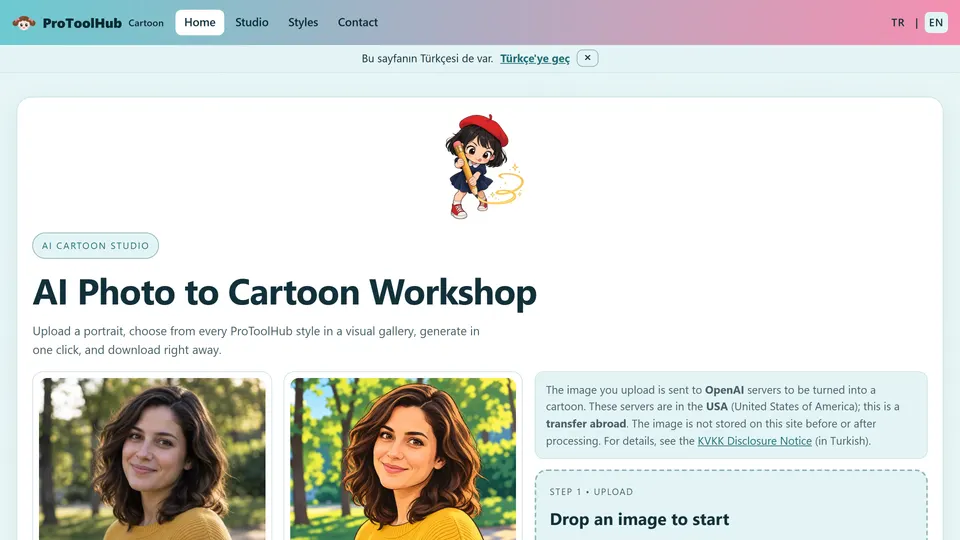Click the Drop an image upload area

[x=731, y=506]
